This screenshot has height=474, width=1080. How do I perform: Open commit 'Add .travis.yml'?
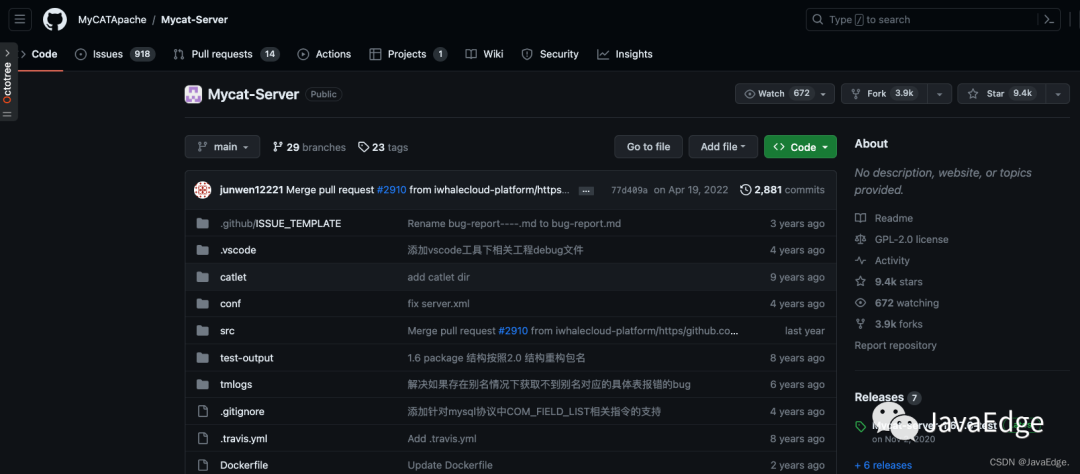pos(442,438)
